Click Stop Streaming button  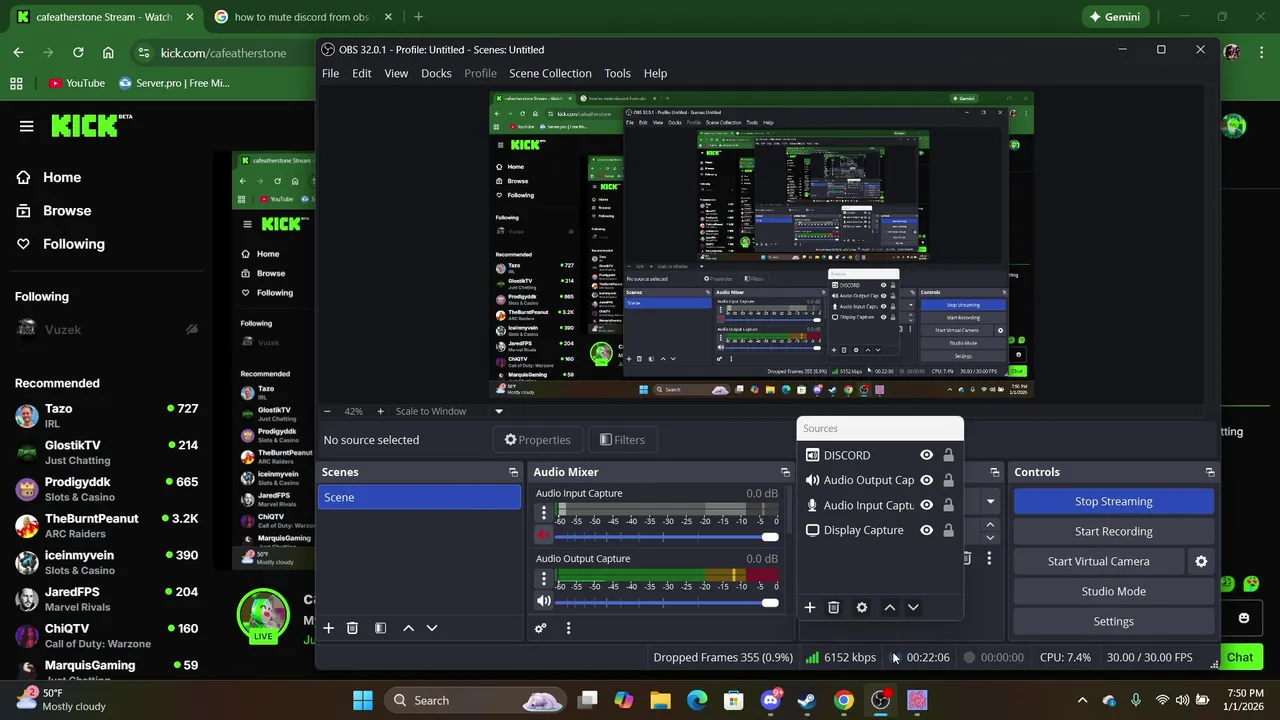[x=1114, y=501]
